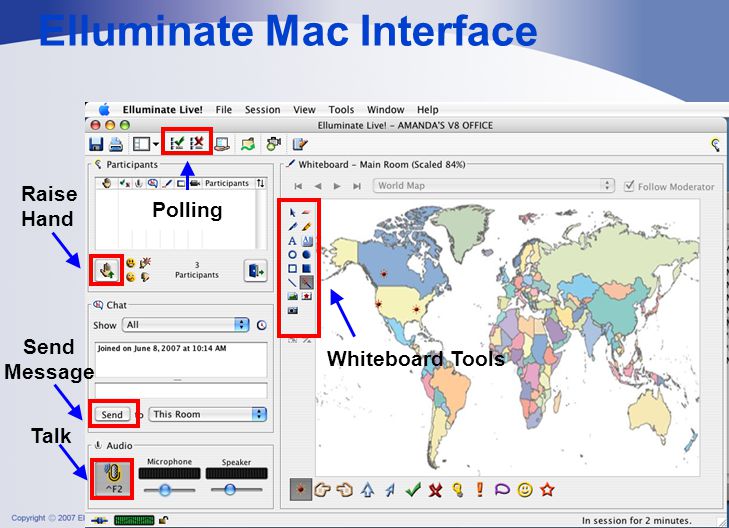Open the Tools menu
This screenshot has width=729, height=528.
(341, 110)
